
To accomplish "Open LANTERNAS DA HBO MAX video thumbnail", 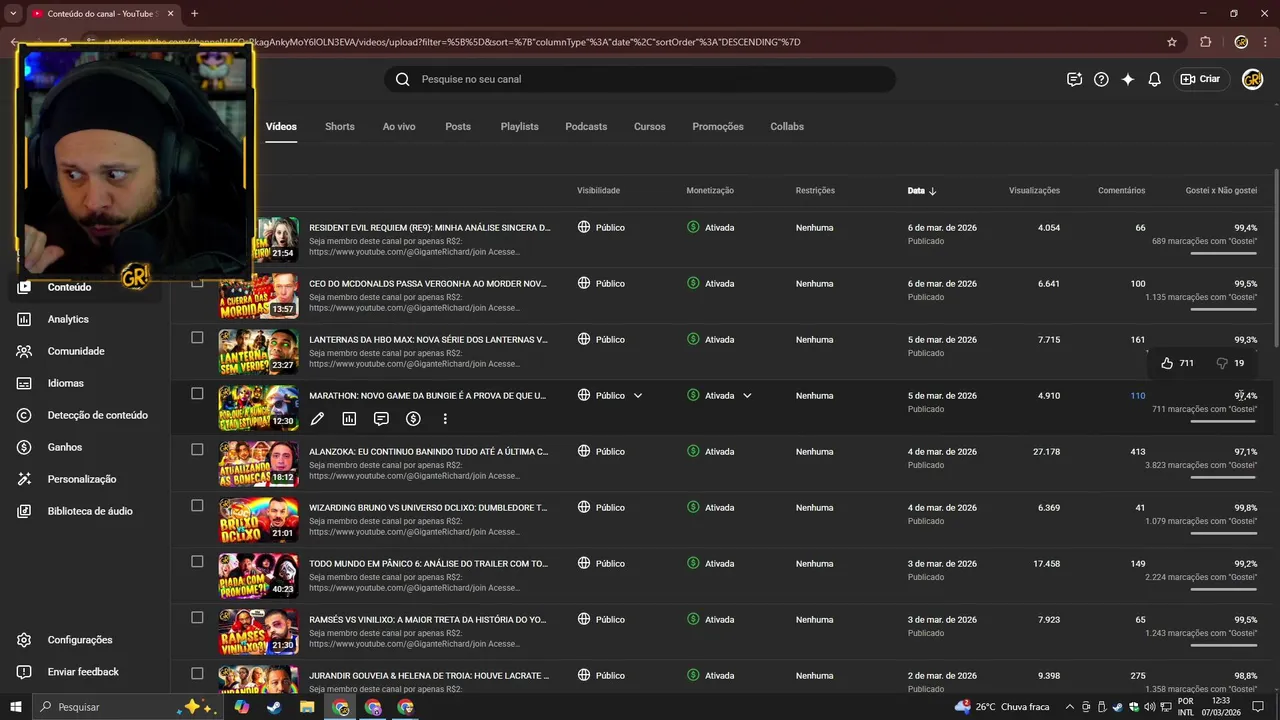I will [x=258, y=352].
